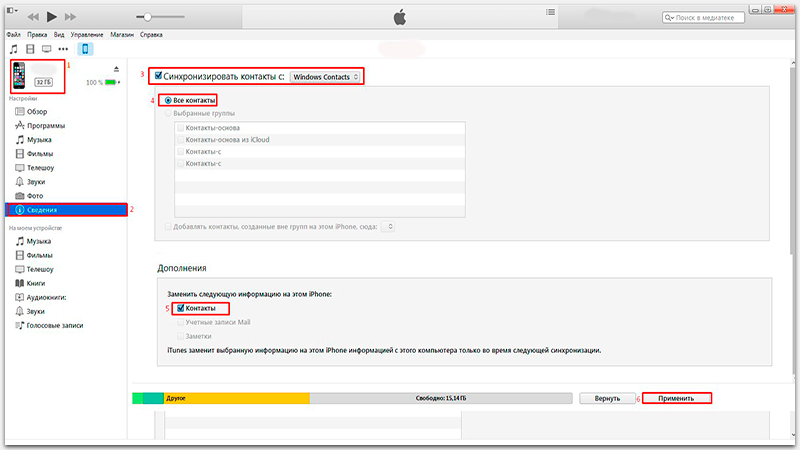The image size is (800, 450).
Task: Select Обзор in settings sidebar
Action: point(36,111)
